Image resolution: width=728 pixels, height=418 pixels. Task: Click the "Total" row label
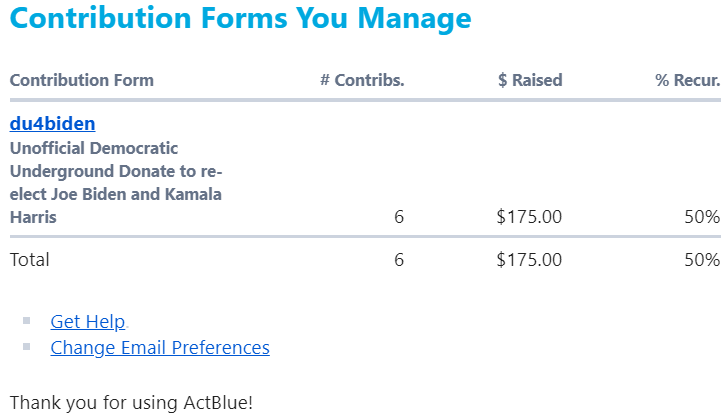29,260
